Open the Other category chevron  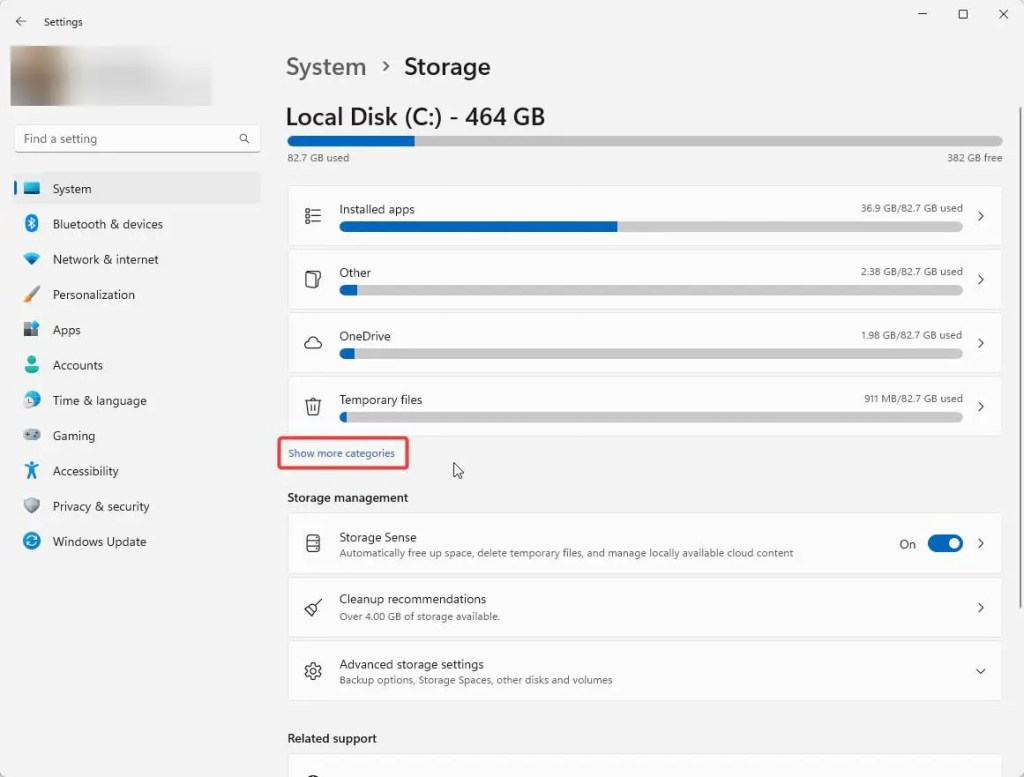coord(980,279)
